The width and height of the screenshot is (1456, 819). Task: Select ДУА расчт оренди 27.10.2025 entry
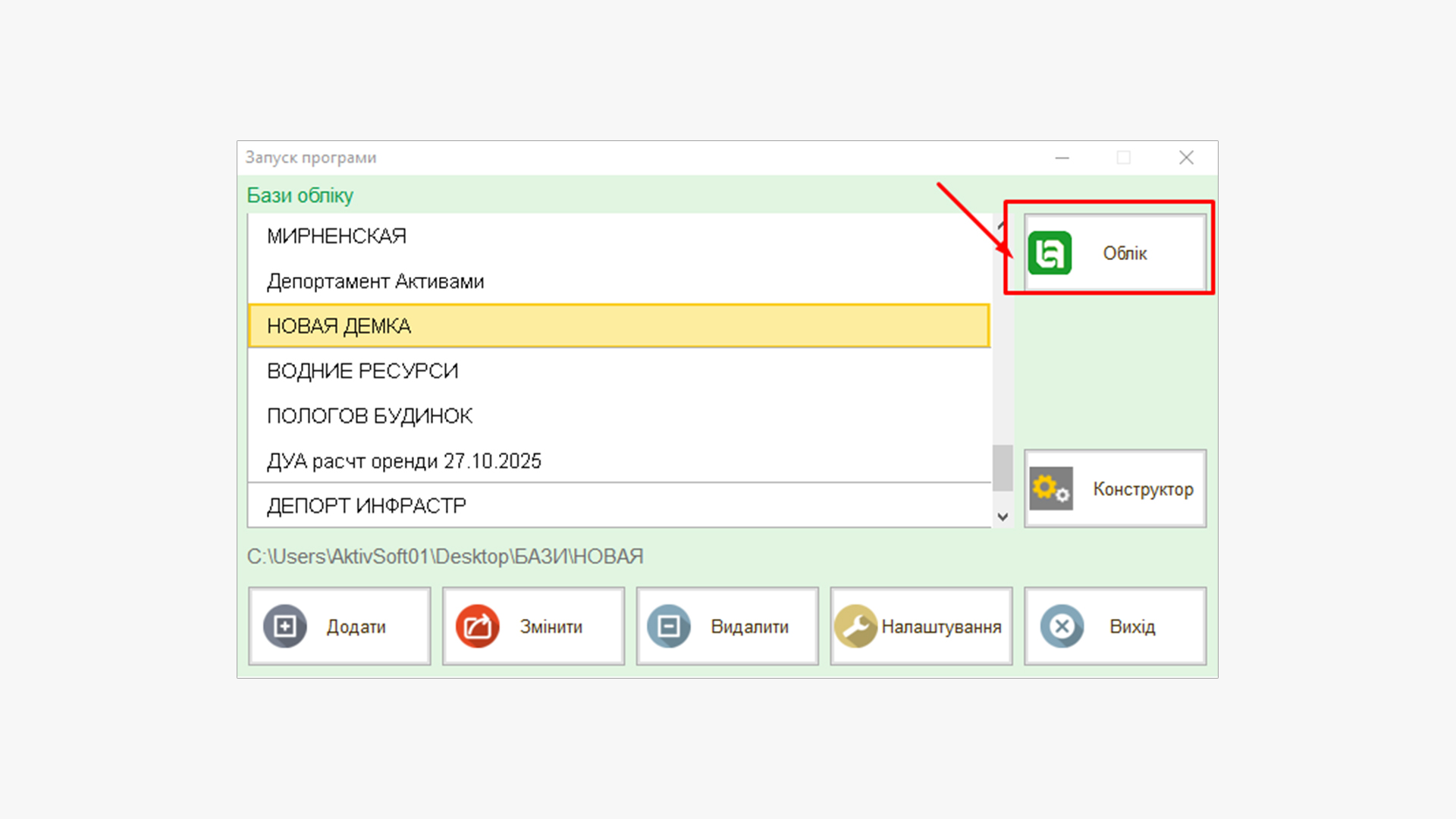click(x=403, y=461)
